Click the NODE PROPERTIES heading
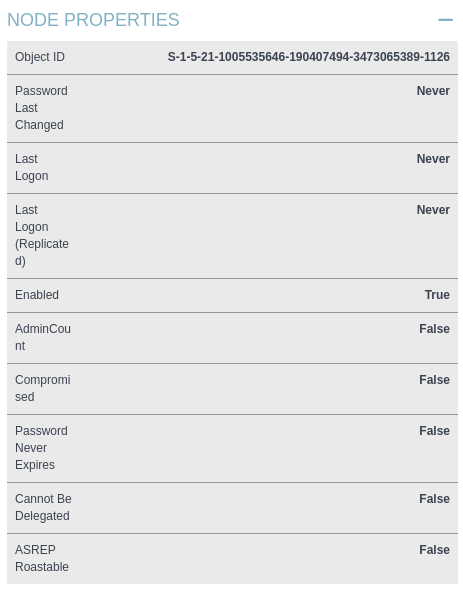463x589 pixels. [x=93, y=20]
